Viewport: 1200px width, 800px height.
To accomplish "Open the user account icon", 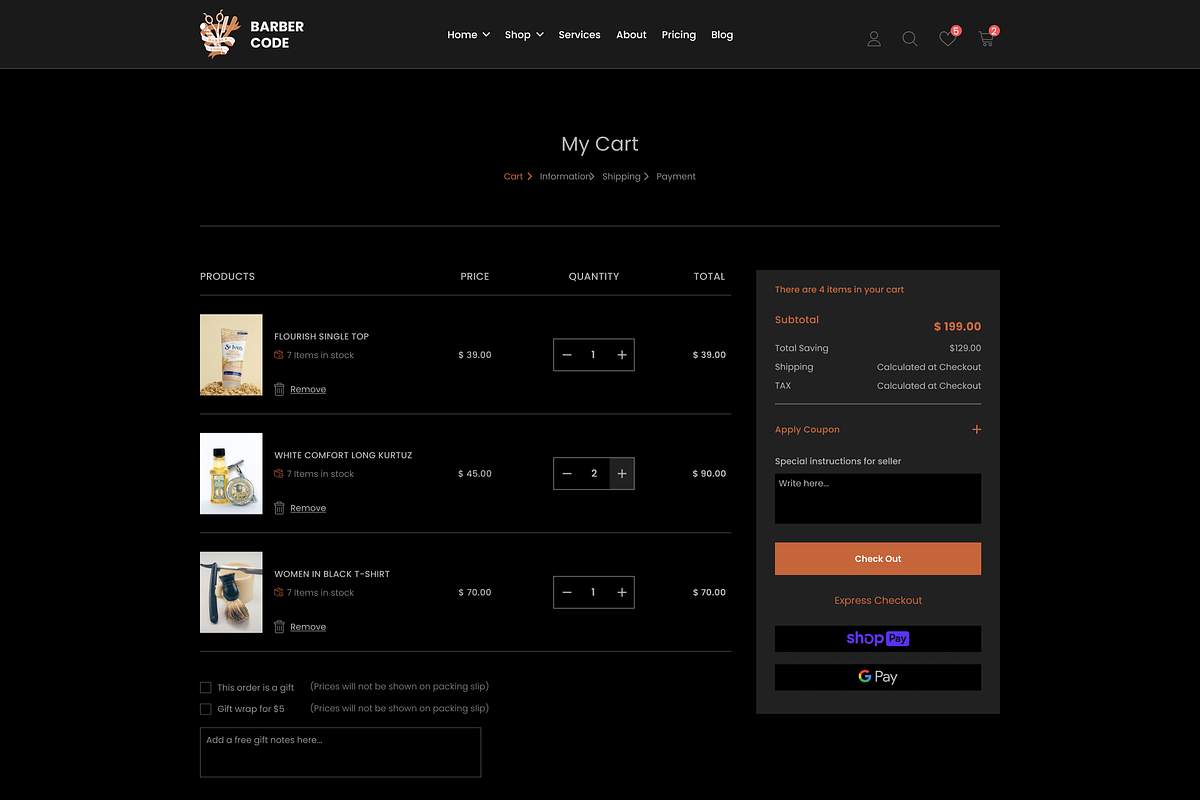I will click(x=874, y=39).
